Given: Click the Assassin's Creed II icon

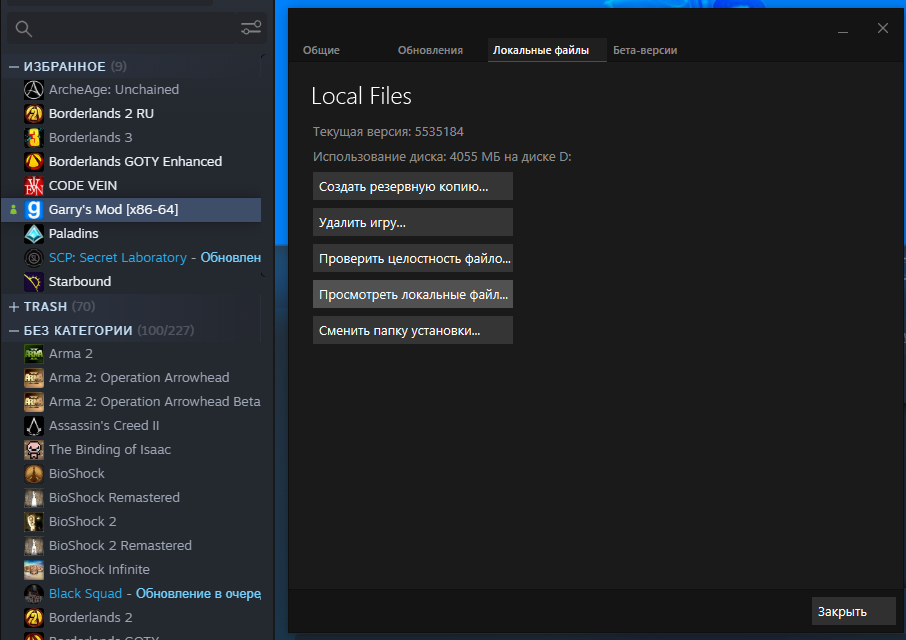Looking at the screenshot, I should pyautogui.click(x=34, y=425).
